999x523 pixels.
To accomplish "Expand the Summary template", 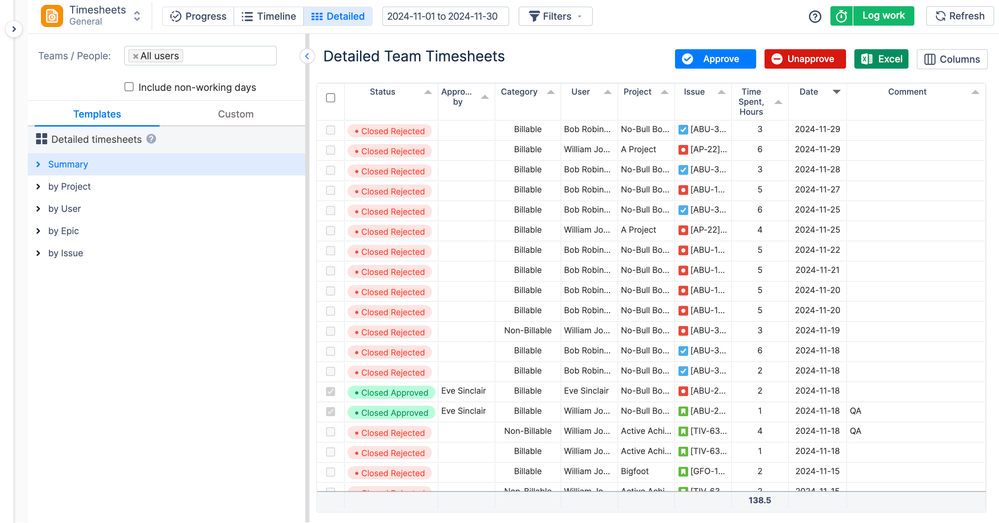I will pos(38,164).
